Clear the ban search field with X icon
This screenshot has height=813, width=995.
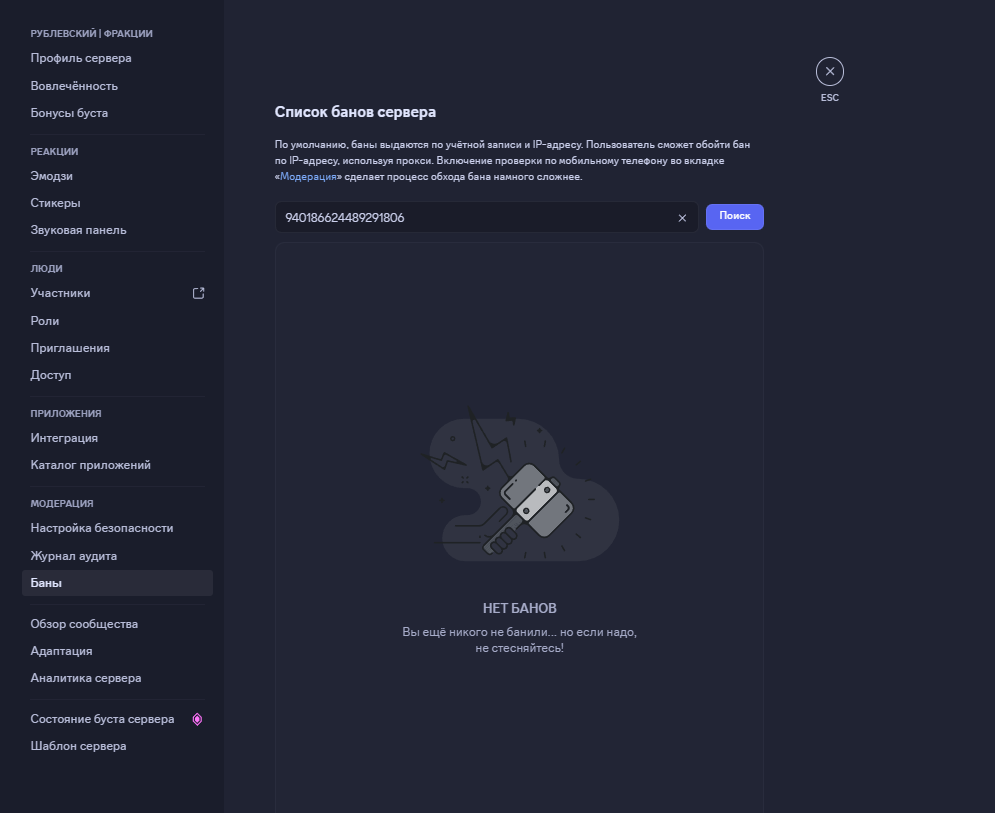point(682,218)
